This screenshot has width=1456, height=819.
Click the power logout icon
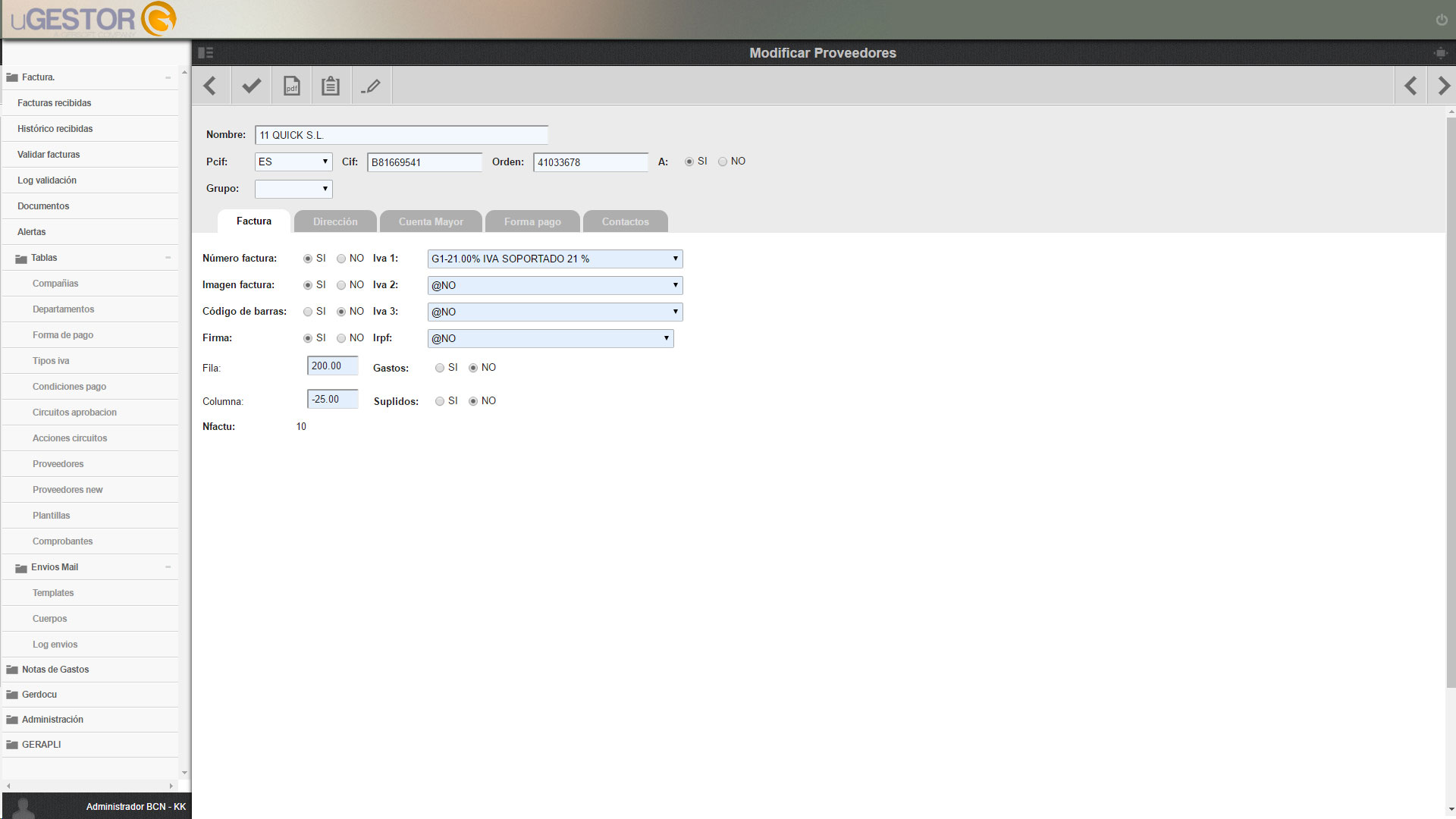click(1442, 20)
